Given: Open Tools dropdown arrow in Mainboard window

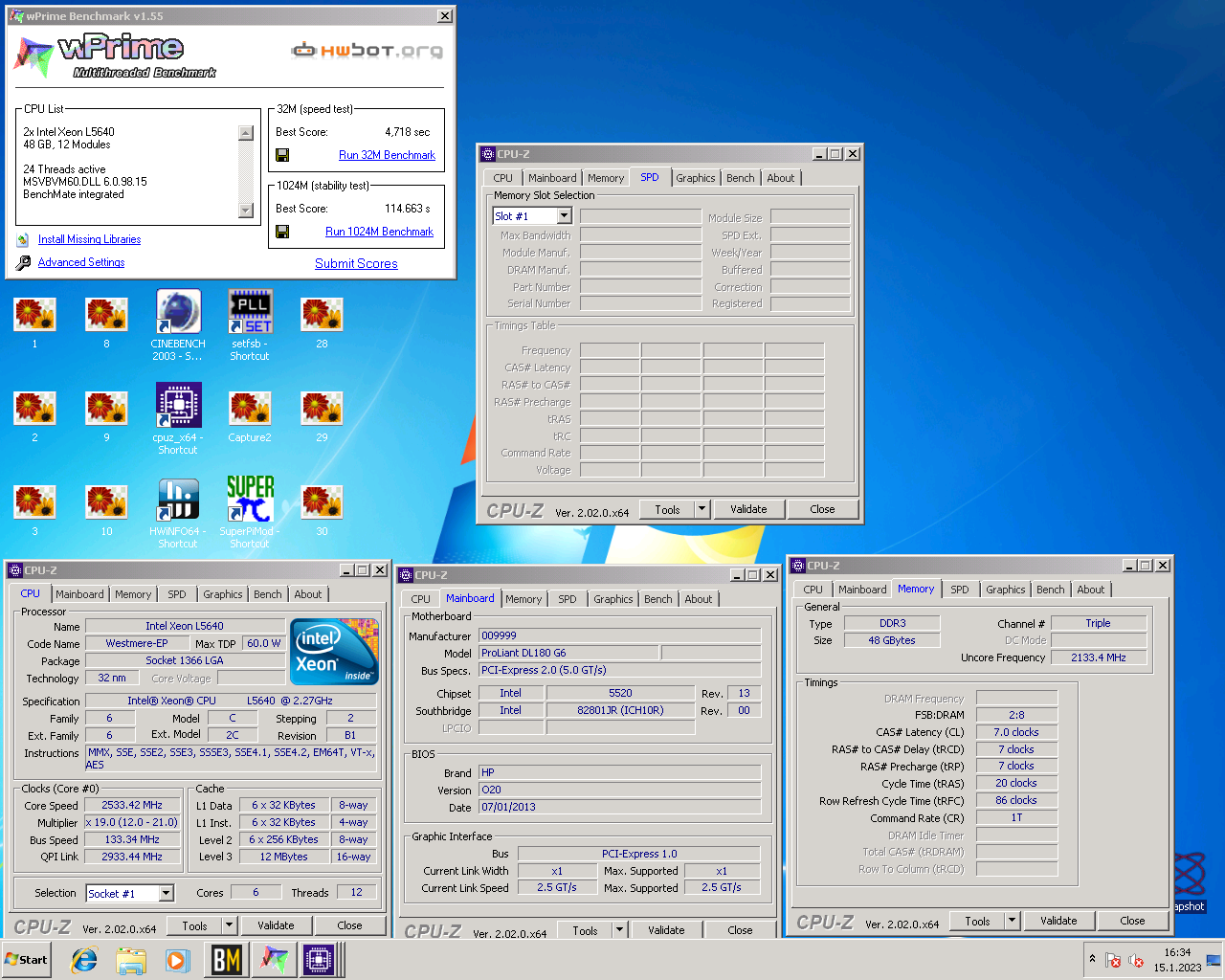Looking at the screenshot, I should tap(619, 930).
